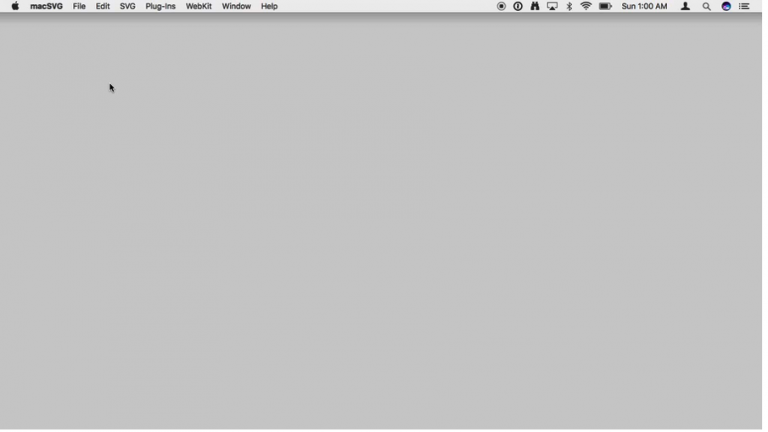Expand the SVG menu
This screenshot has height=432, width=768.
coord(128,6)
